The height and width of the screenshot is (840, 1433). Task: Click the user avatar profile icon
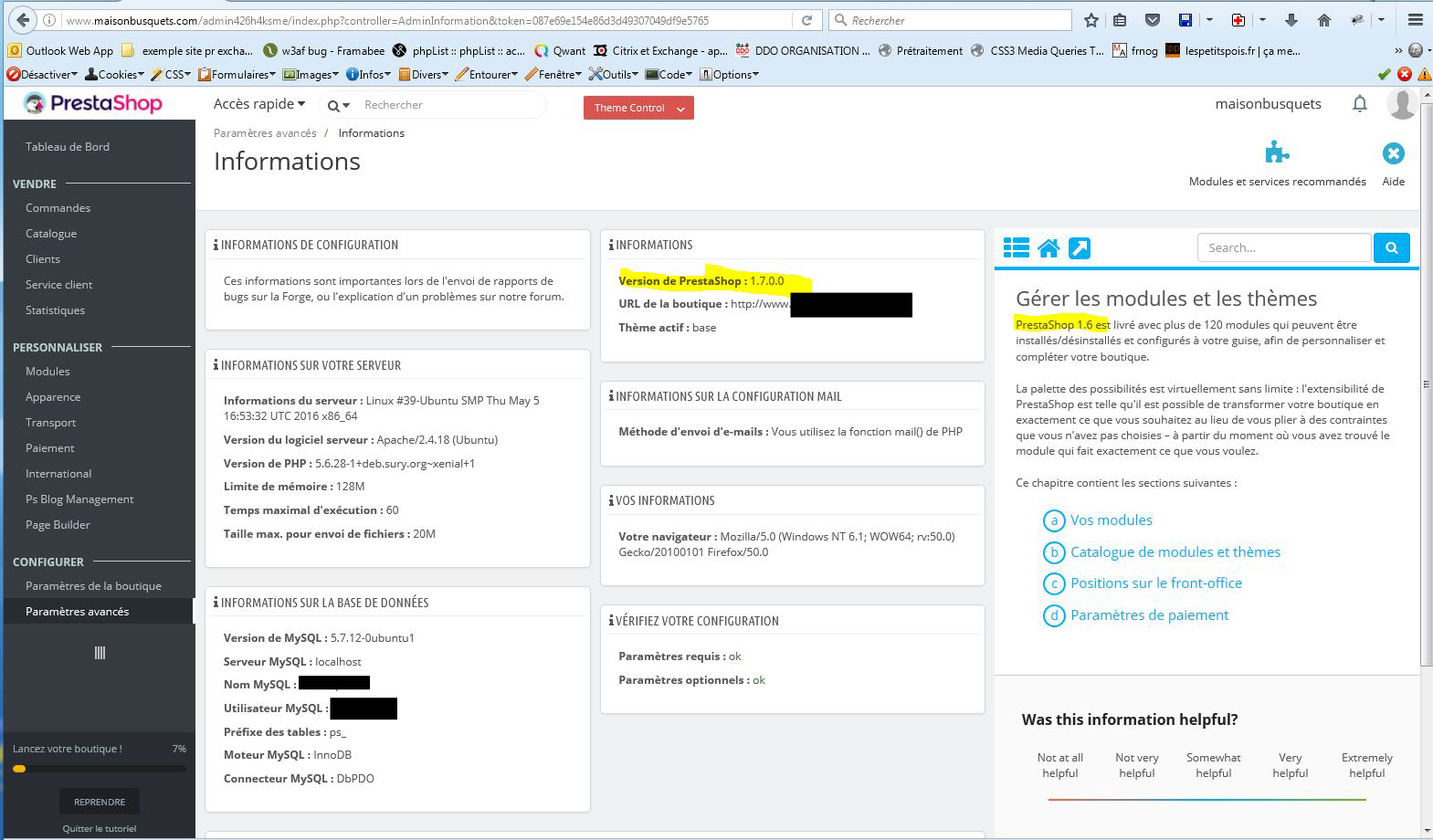click(x=1401, y=104)
